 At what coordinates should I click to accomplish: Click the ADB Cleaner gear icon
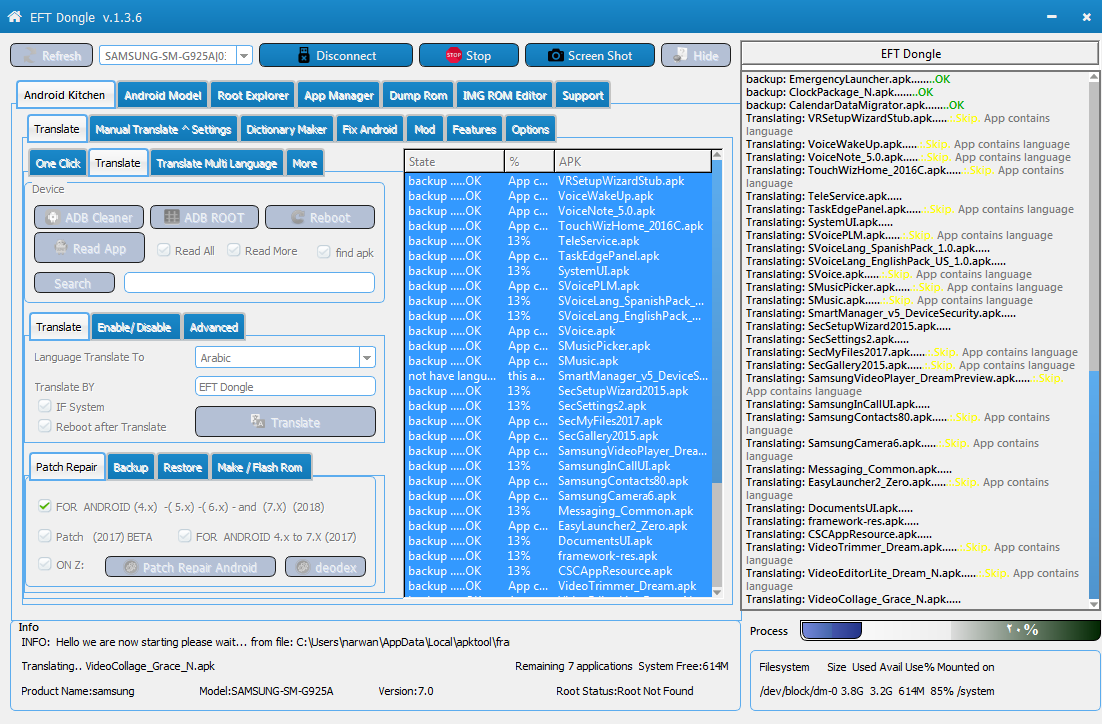tap(53, 218)
